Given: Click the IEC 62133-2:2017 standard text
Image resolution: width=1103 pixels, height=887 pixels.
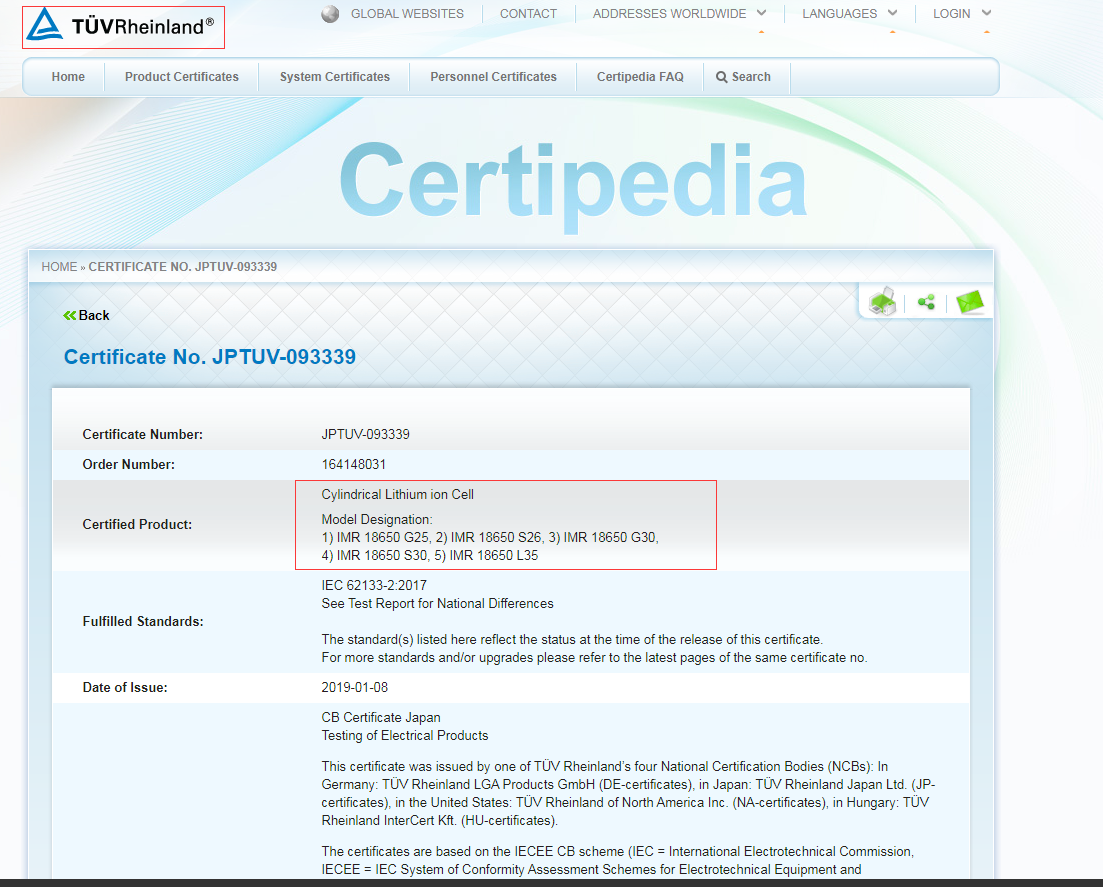Looking at the screenshot, I should tap(374, 585).
